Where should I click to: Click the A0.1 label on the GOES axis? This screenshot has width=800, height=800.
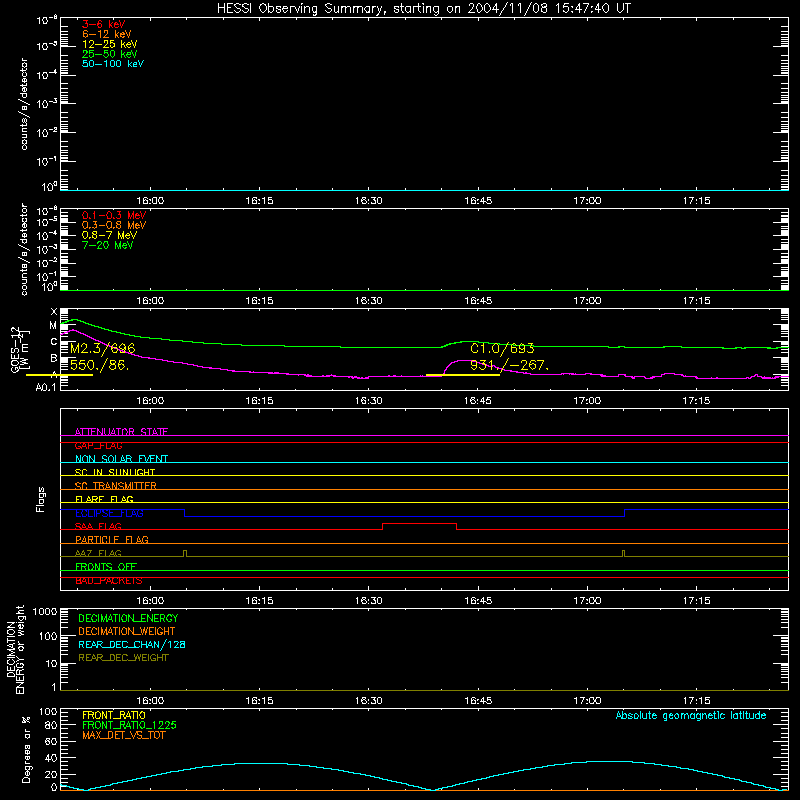[46, 387]
